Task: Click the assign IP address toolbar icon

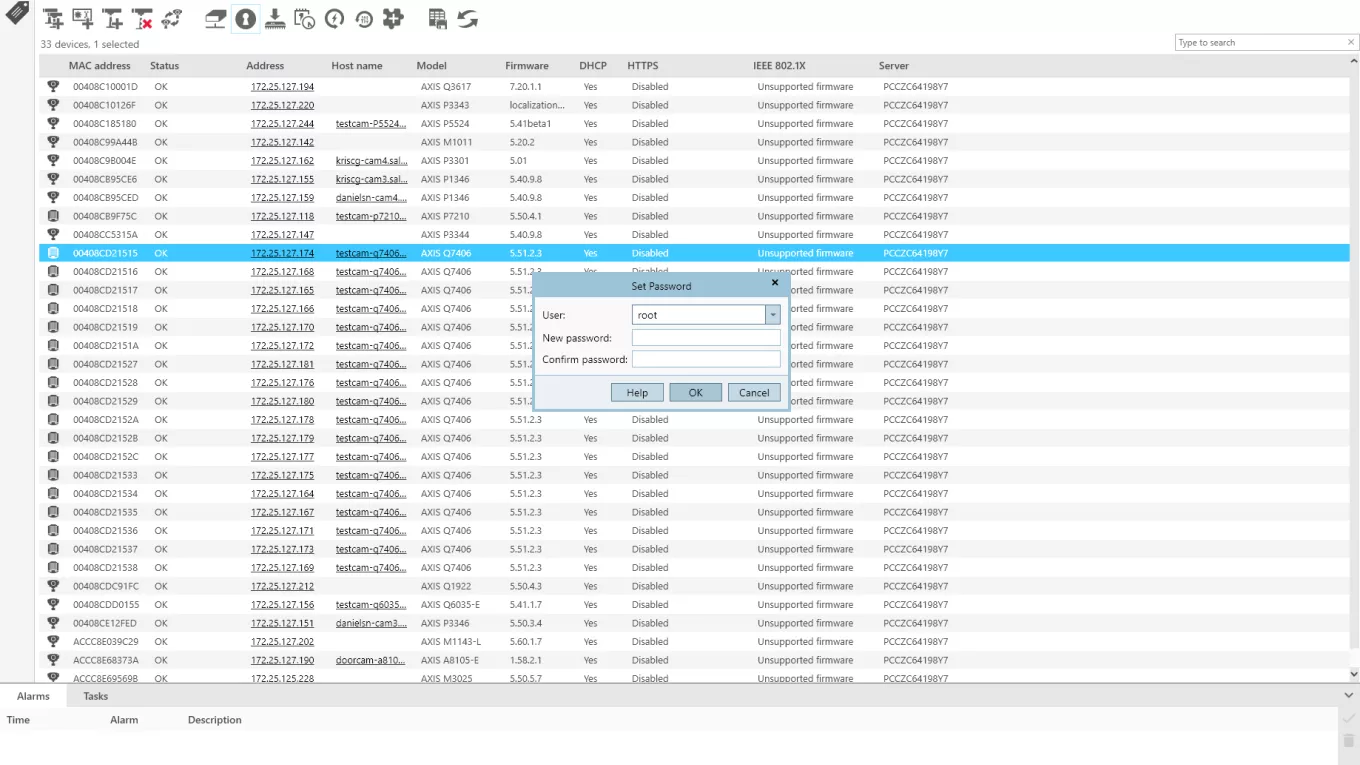Action: tap(215, 19)
